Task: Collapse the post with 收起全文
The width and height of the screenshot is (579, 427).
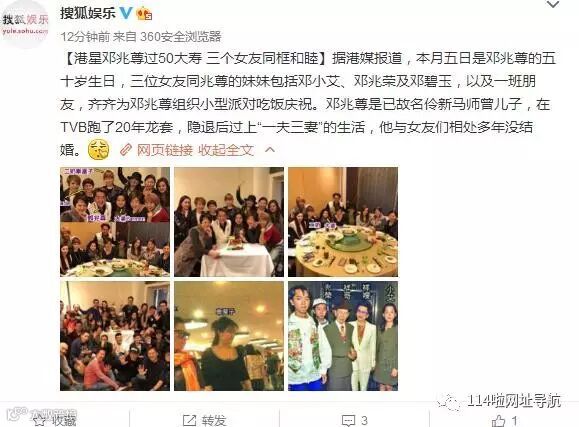Action: coord(226,150)
